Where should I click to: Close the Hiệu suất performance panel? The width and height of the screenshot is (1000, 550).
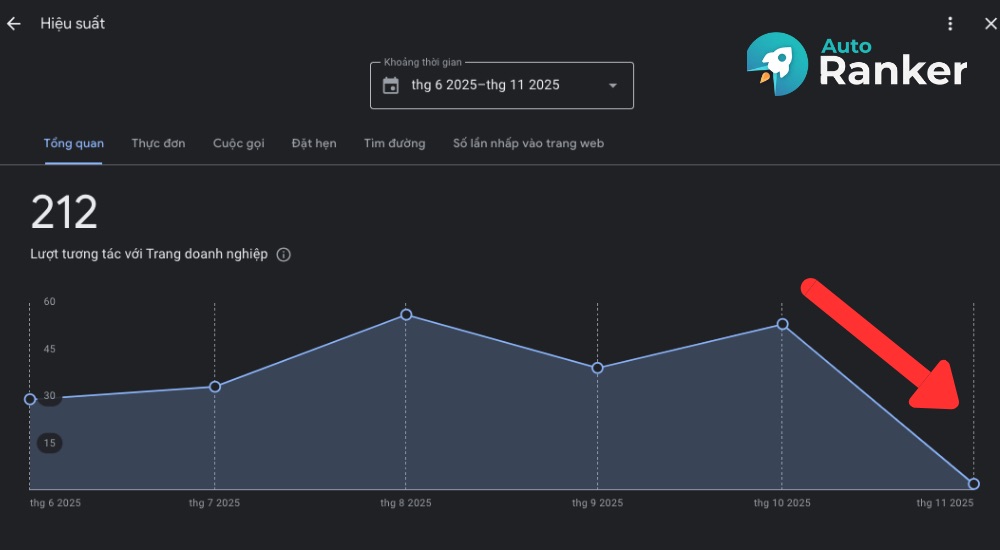pos(990,24)
